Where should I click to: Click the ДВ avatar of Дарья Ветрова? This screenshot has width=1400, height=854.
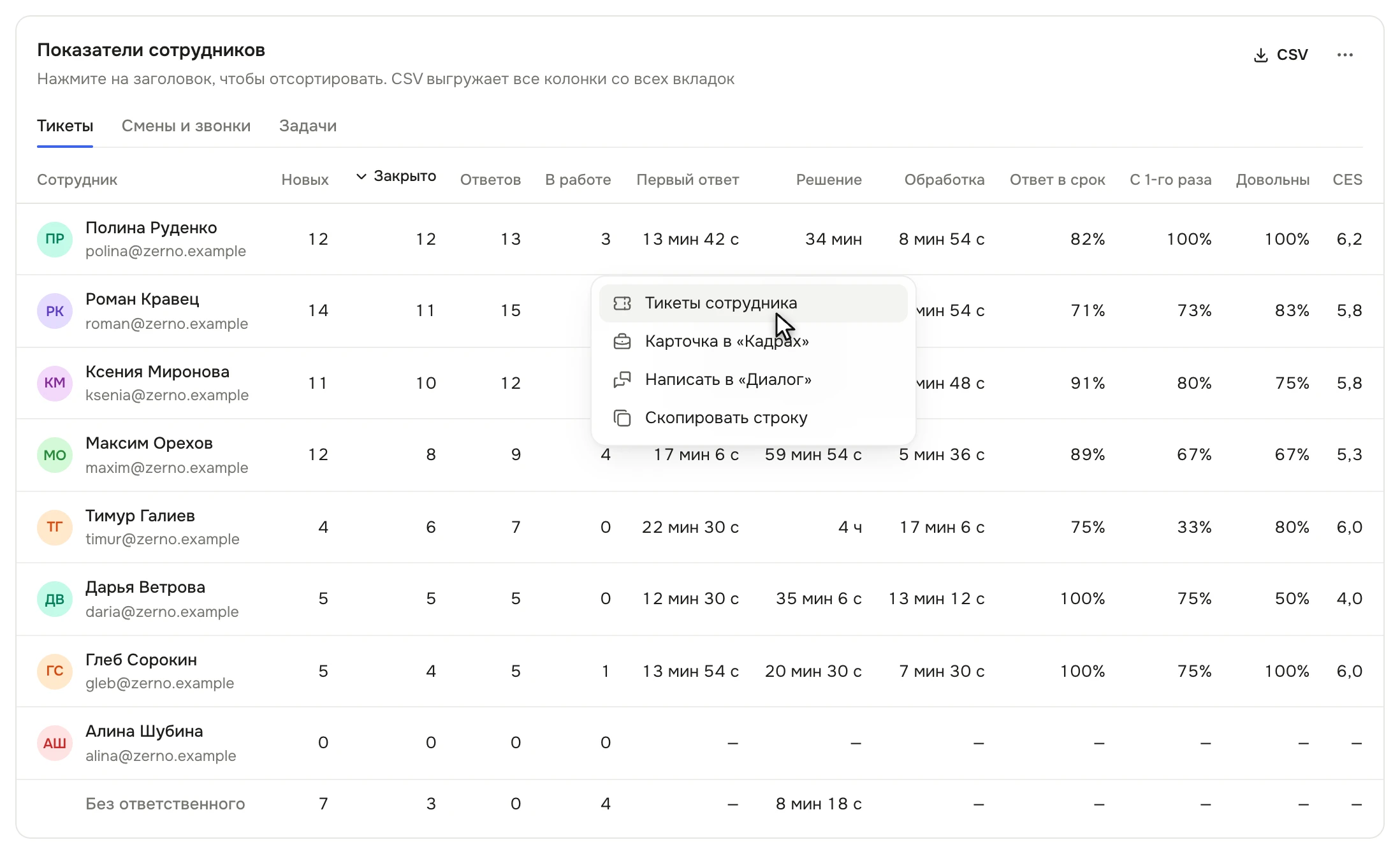[x=55, y=599]
